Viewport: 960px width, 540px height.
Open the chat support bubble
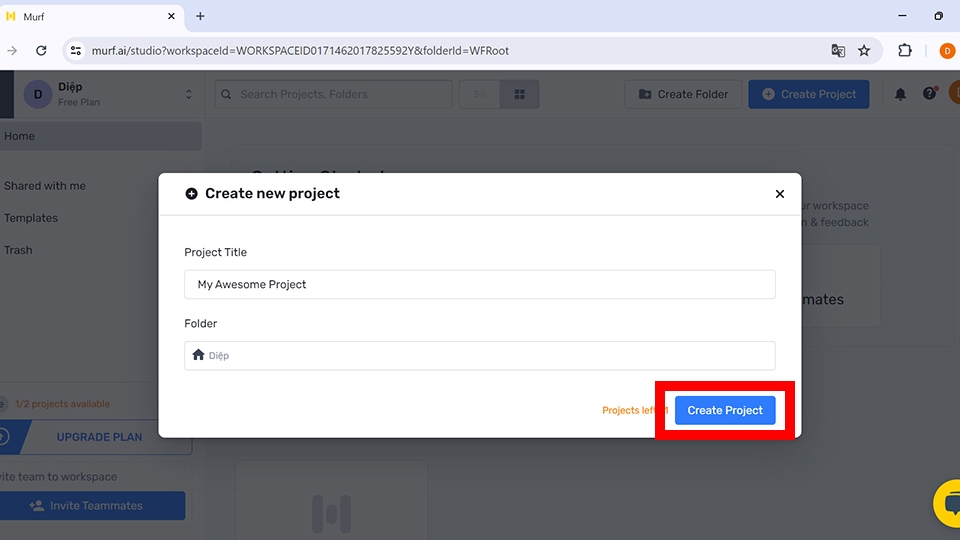point(949,504)
